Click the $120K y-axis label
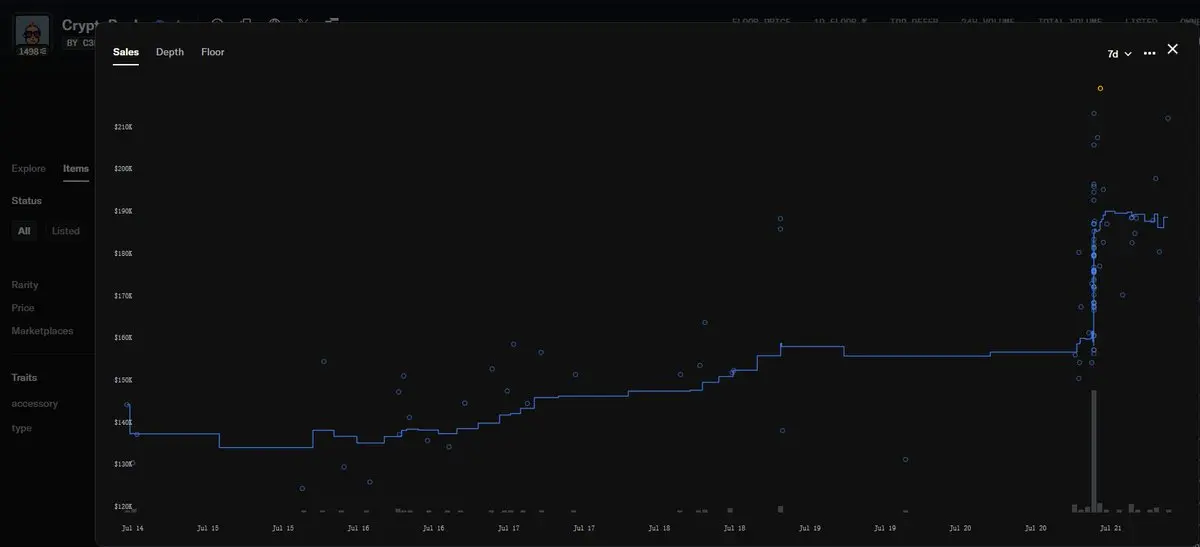 [x=124, y=507]
